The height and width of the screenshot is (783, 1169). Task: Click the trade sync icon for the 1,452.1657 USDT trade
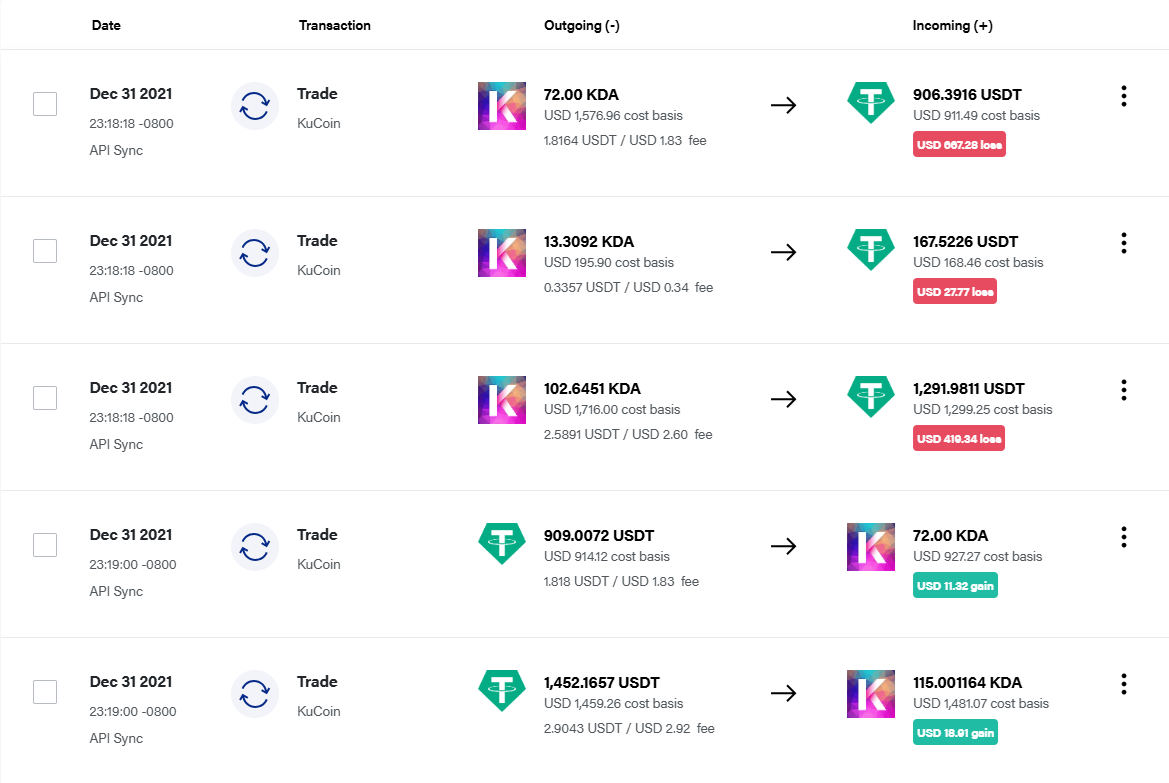coord(255,694)
